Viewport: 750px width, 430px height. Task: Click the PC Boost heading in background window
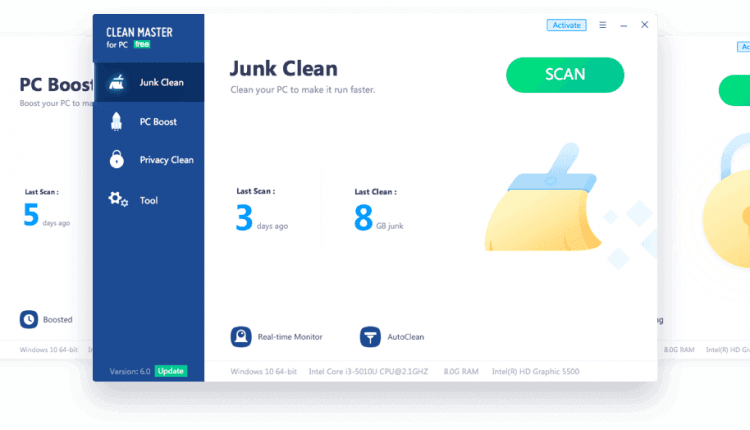click(x=56, y=85)
